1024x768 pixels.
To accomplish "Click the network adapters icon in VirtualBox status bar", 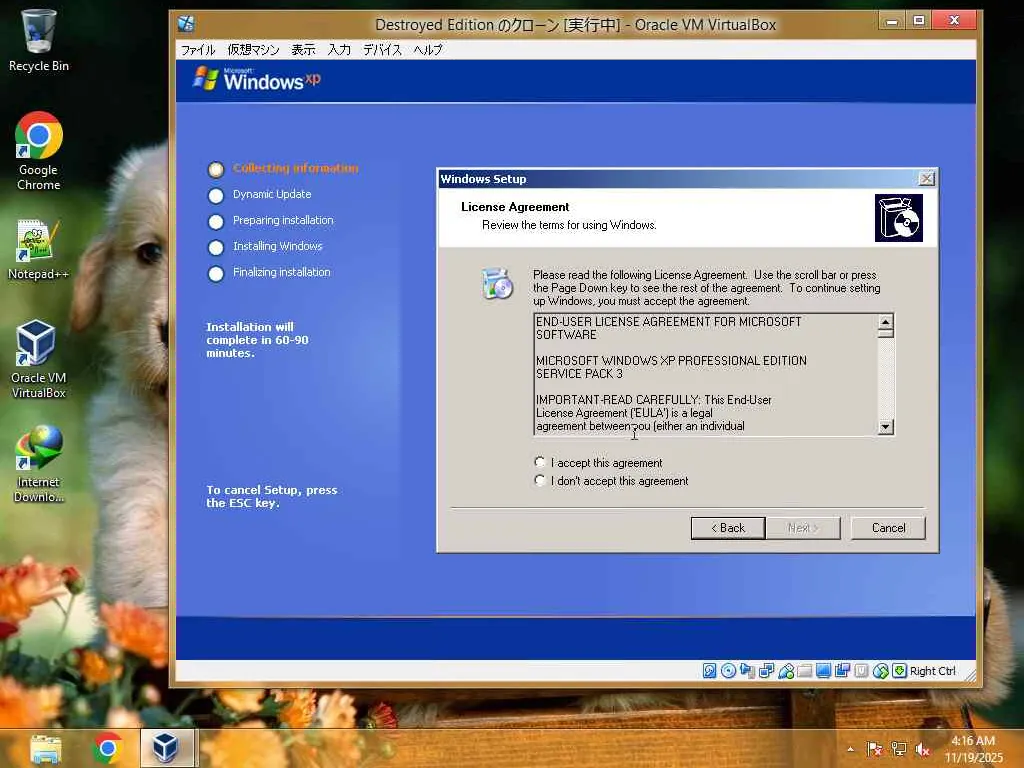I will pyautogui.click(x=766, y=671).
